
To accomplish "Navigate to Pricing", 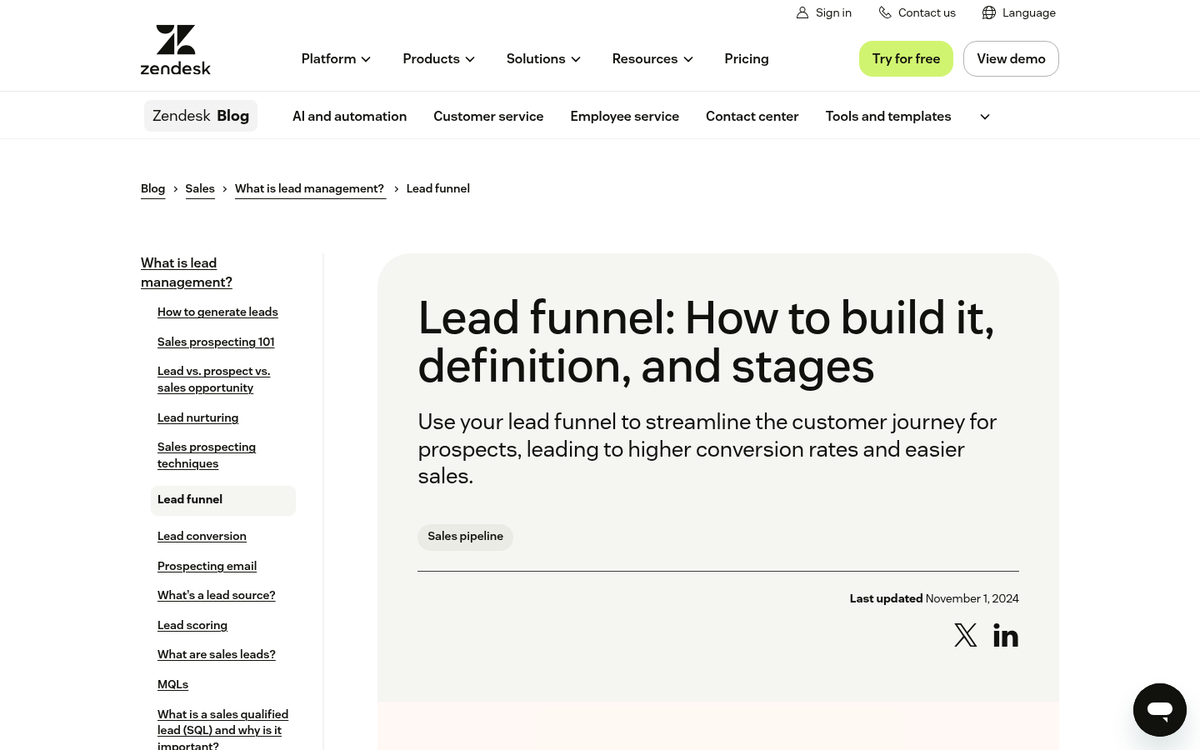I will [746, 59].
